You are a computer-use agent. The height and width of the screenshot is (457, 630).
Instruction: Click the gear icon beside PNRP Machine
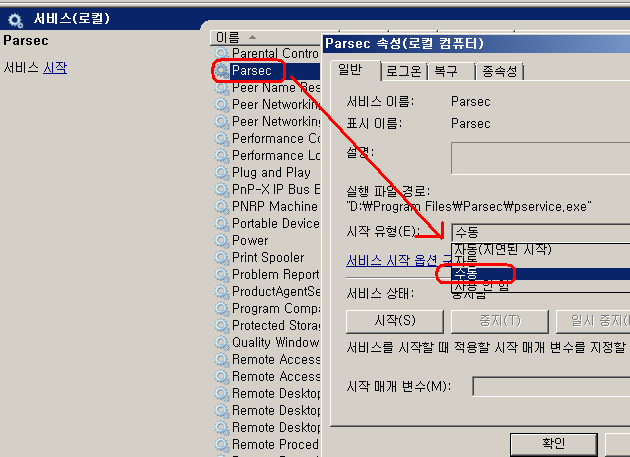point(221,207)
